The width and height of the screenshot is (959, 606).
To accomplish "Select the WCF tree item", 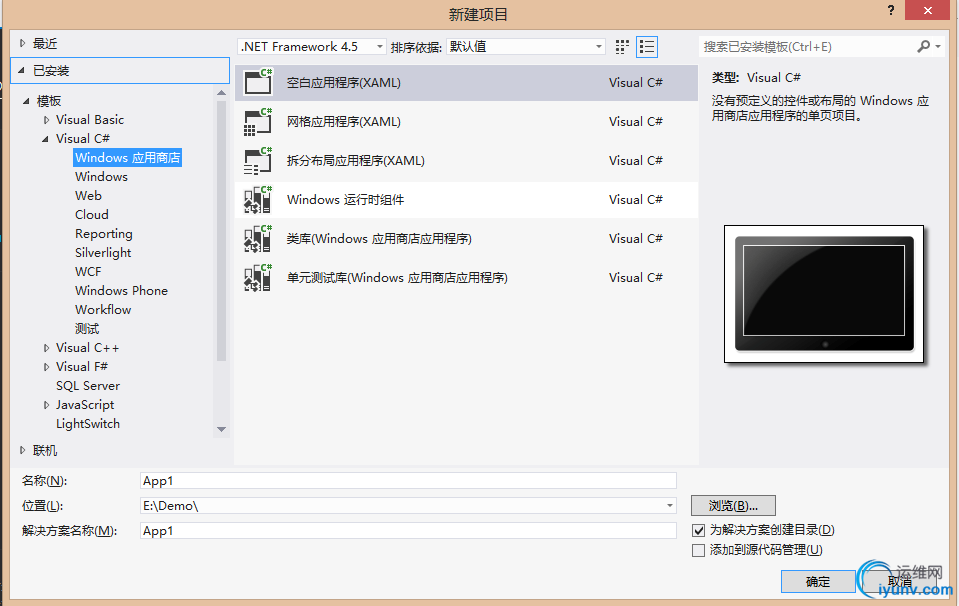I will coord(88,272).
